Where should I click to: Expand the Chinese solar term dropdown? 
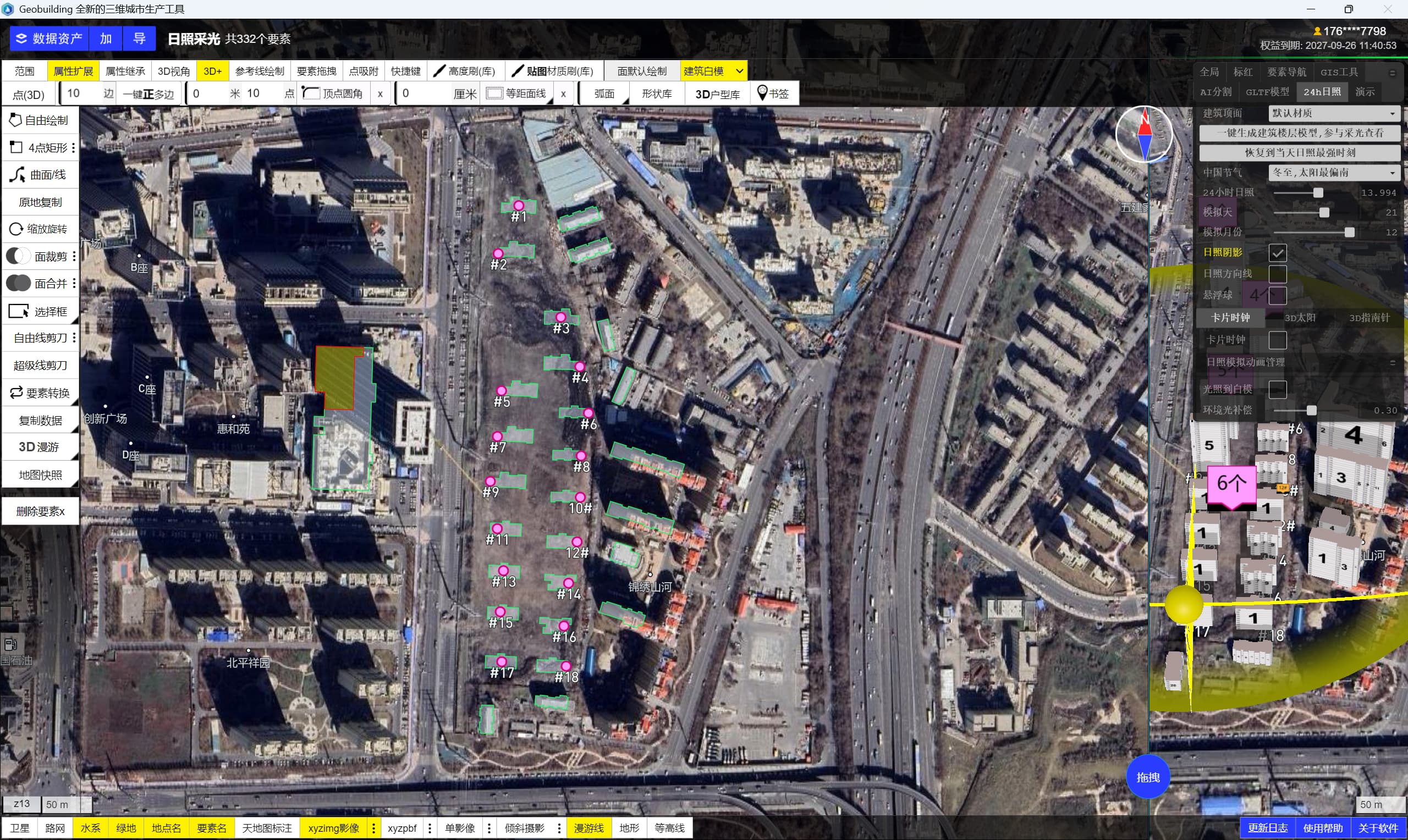[1334, 173]
